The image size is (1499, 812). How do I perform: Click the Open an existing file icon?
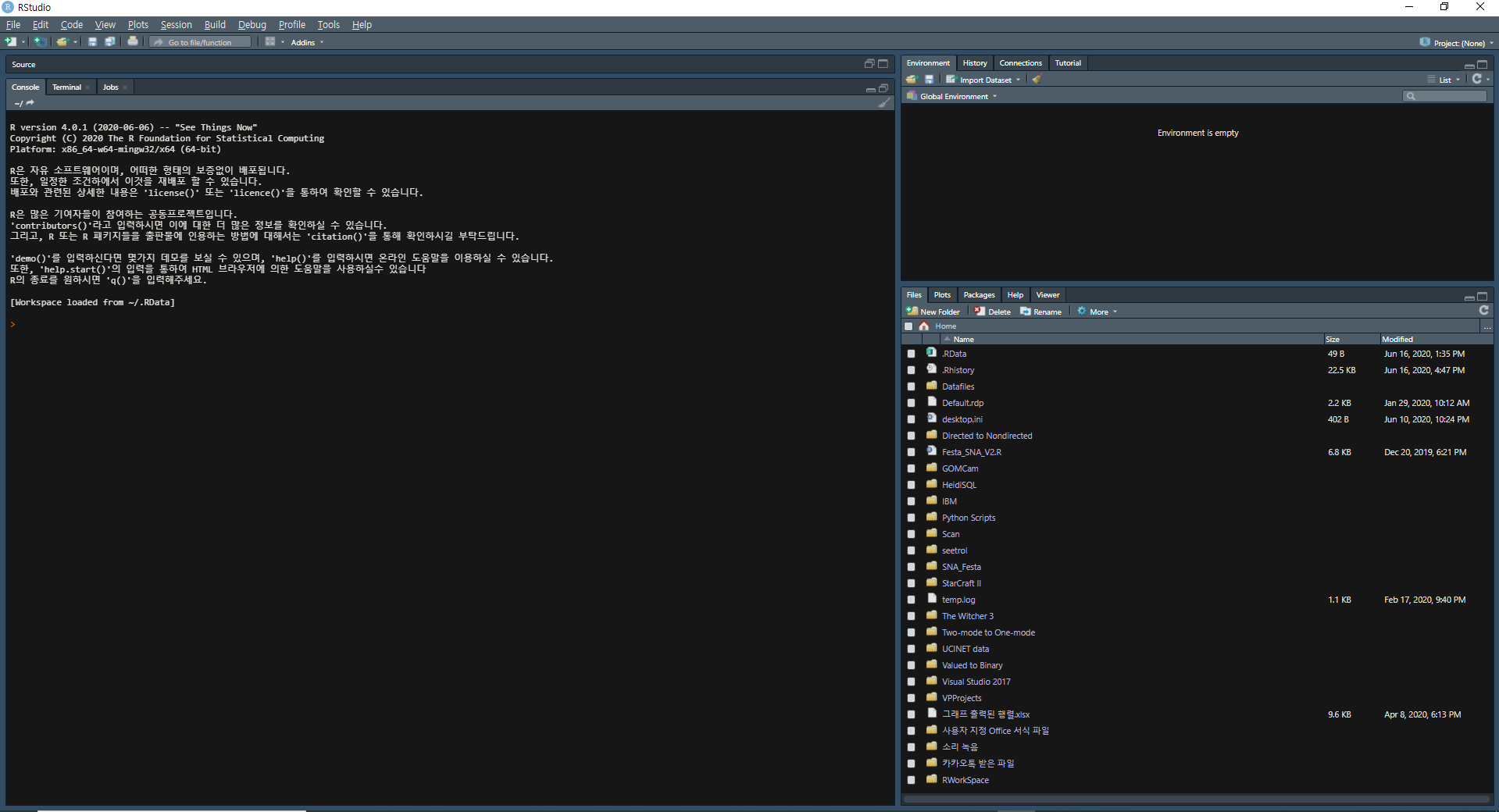62,42
